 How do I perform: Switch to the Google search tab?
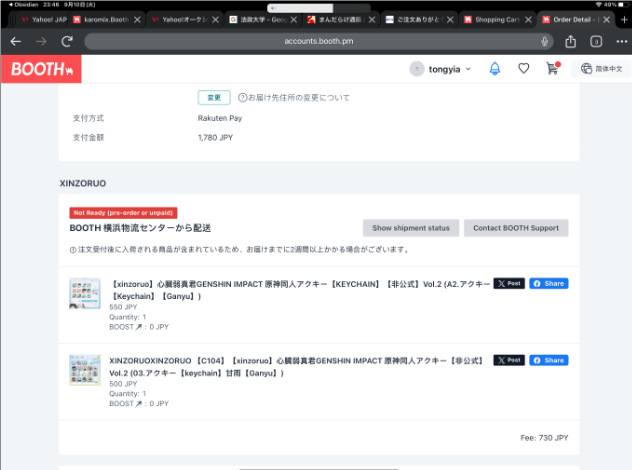(258, 19)
